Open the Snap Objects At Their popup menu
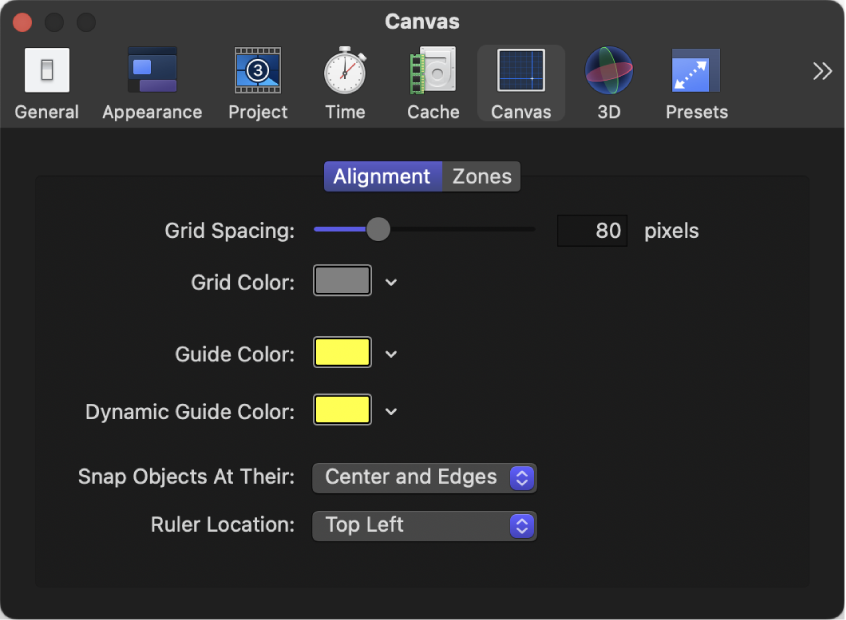 click(424, 477)
